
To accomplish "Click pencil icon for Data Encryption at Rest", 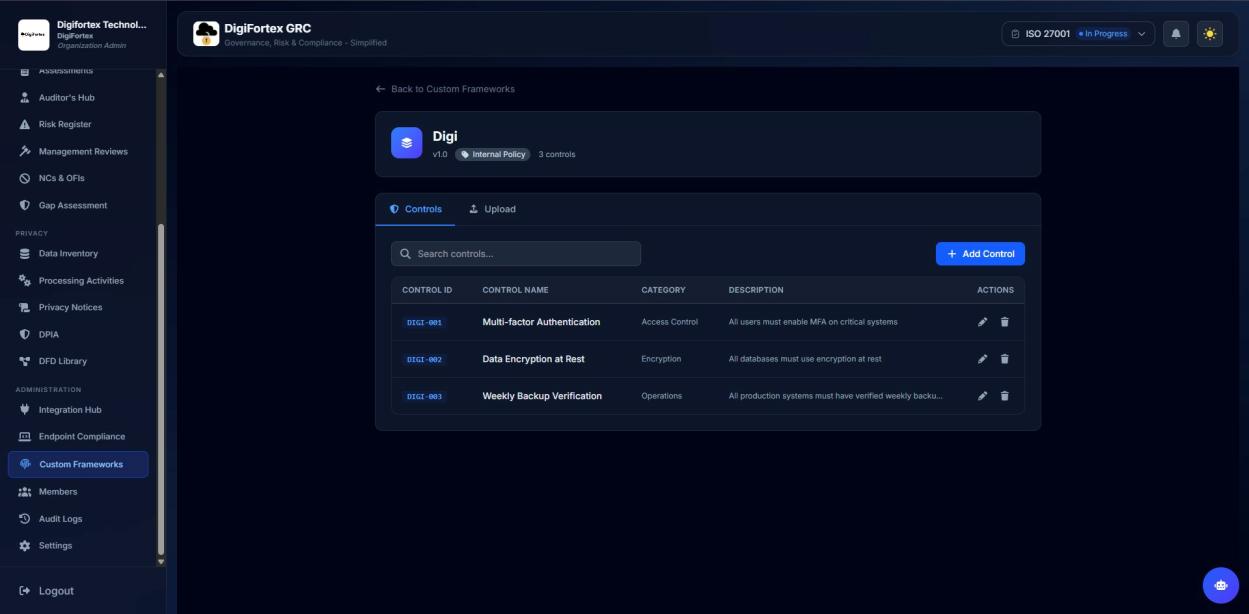I will 982,359.
